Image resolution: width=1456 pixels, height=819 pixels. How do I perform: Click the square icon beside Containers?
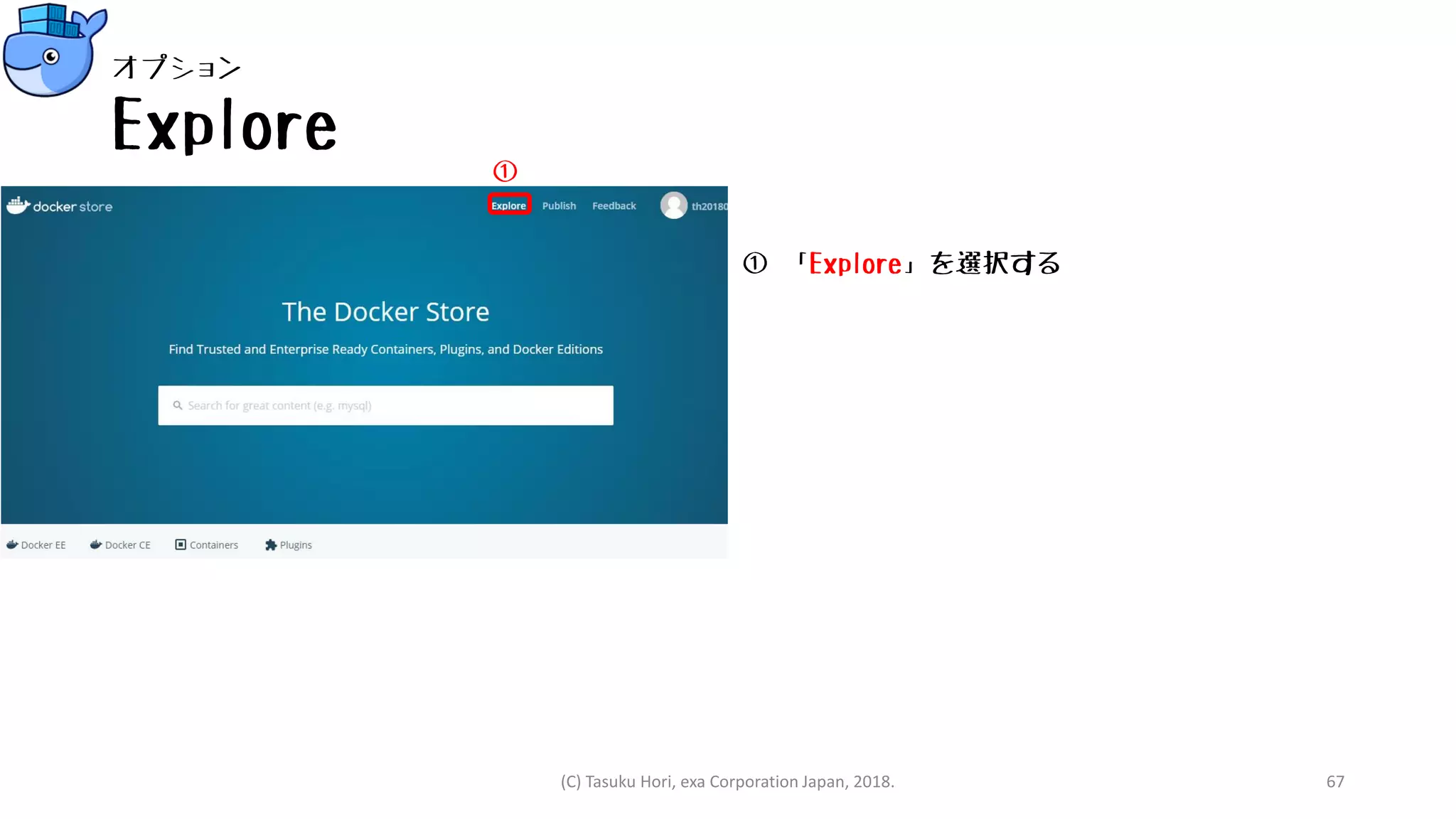pos(181,545)
